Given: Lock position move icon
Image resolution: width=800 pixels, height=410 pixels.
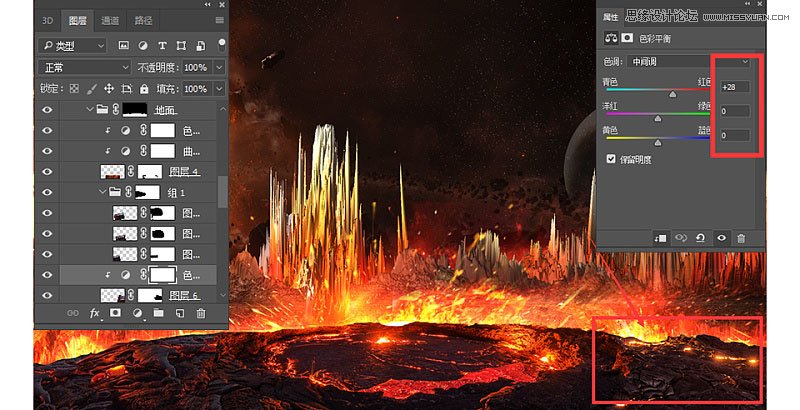Looking at the screenshot, I should point(109,89).
